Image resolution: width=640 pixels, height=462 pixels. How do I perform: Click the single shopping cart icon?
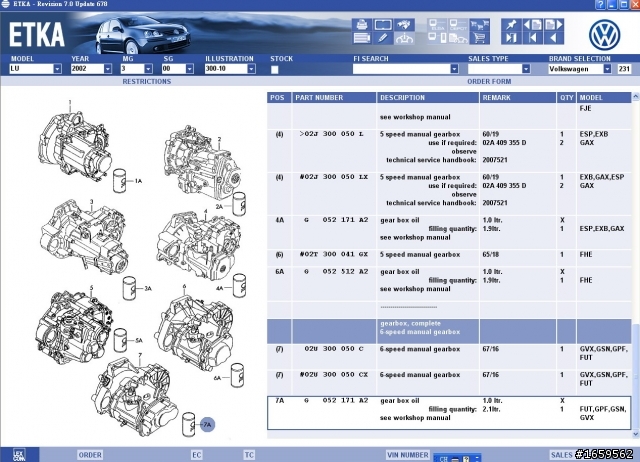pos(480,38)
